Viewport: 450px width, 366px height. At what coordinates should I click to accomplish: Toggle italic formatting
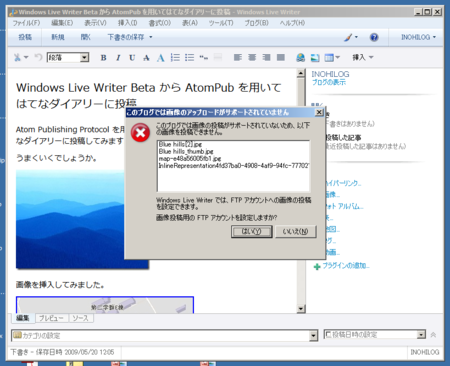click(x=118, y=57)
